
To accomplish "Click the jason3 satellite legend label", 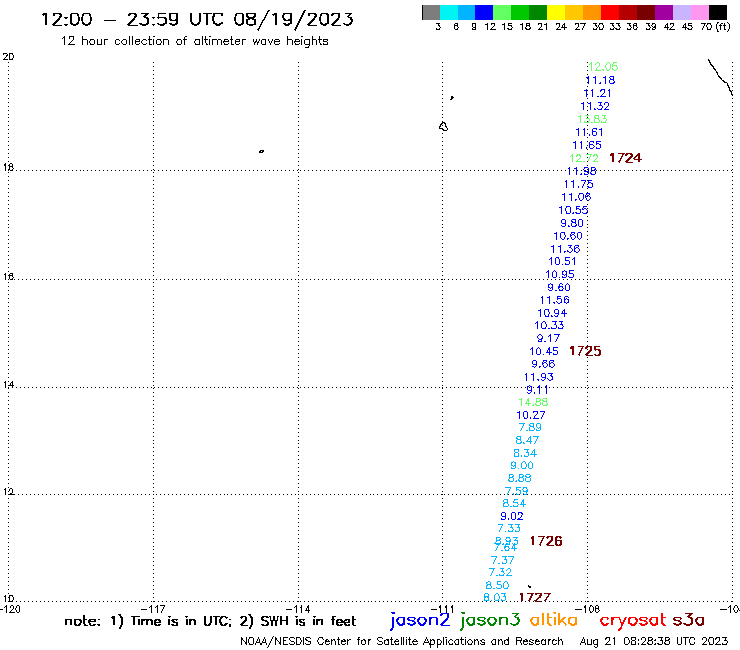I will pos(490,620).
